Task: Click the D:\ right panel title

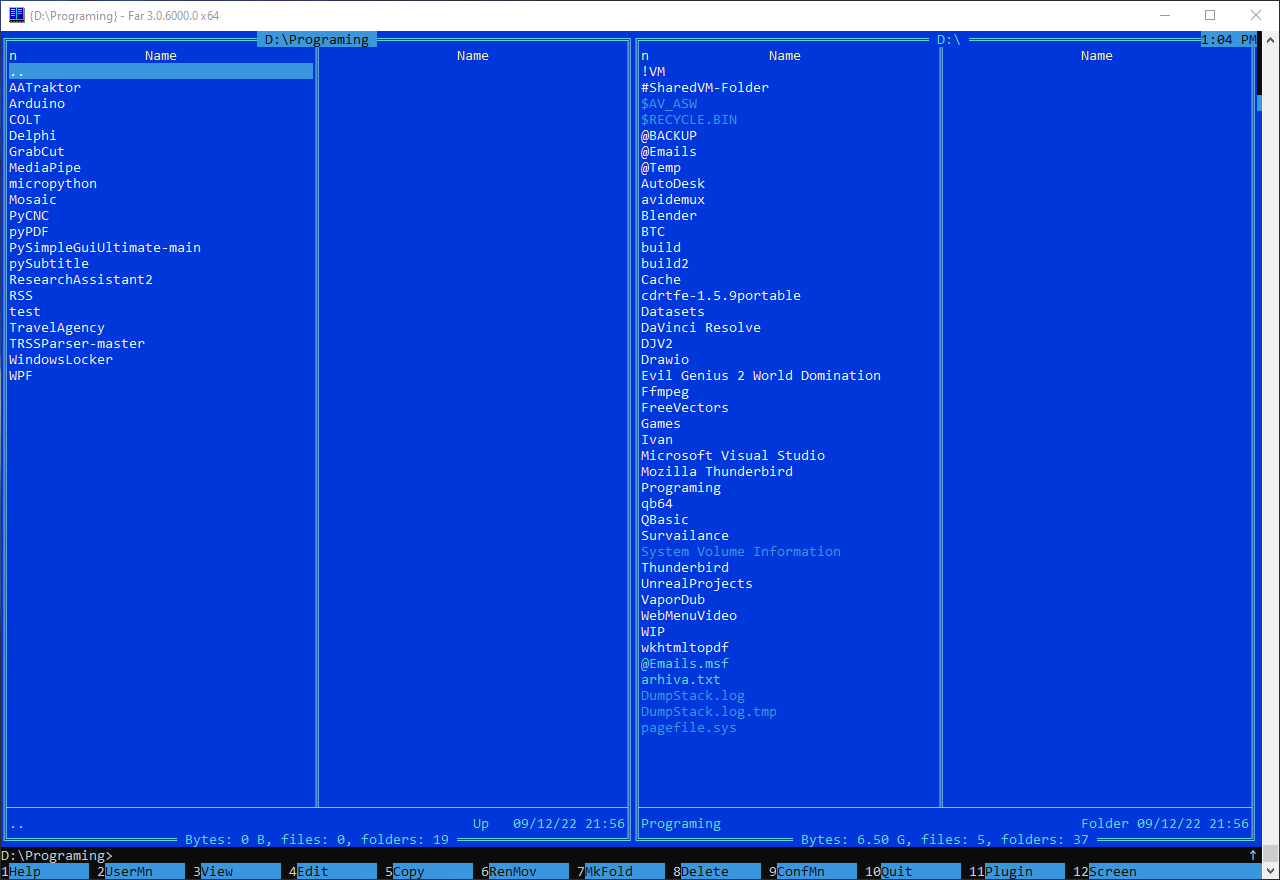Action: (x=949, y=39)
